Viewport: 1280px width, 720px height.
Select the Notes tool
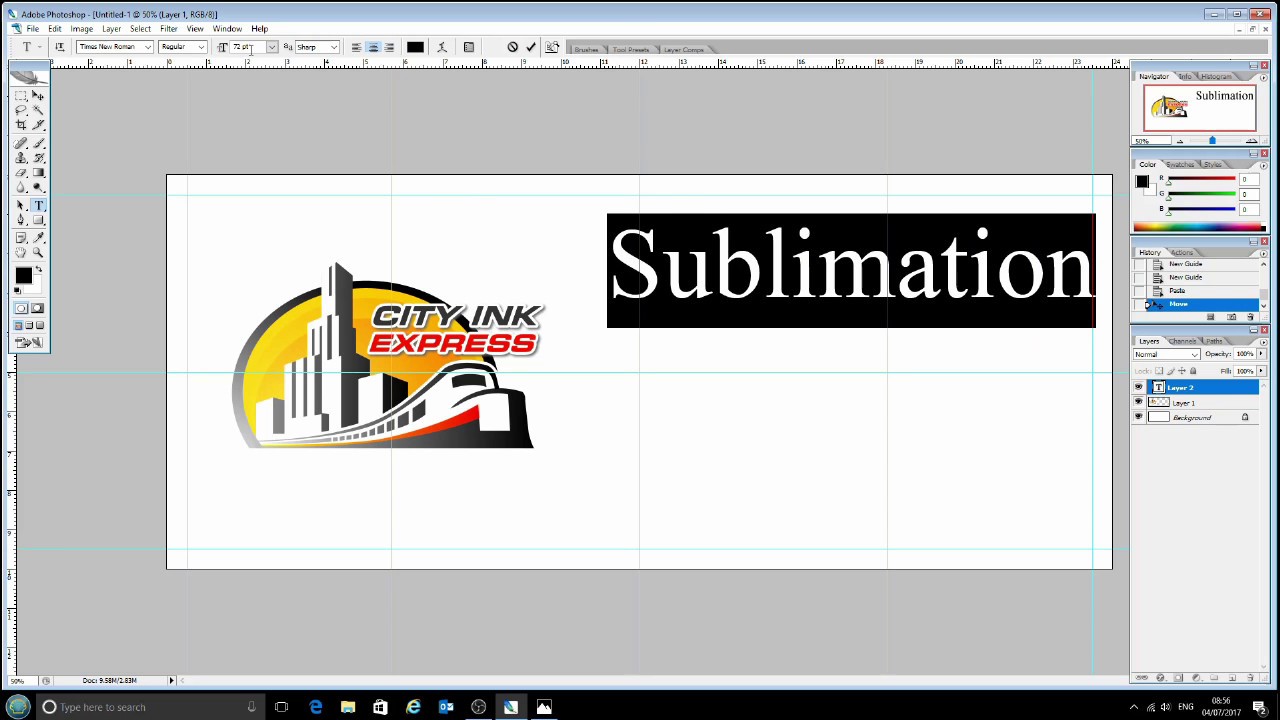tap(20, 237)
